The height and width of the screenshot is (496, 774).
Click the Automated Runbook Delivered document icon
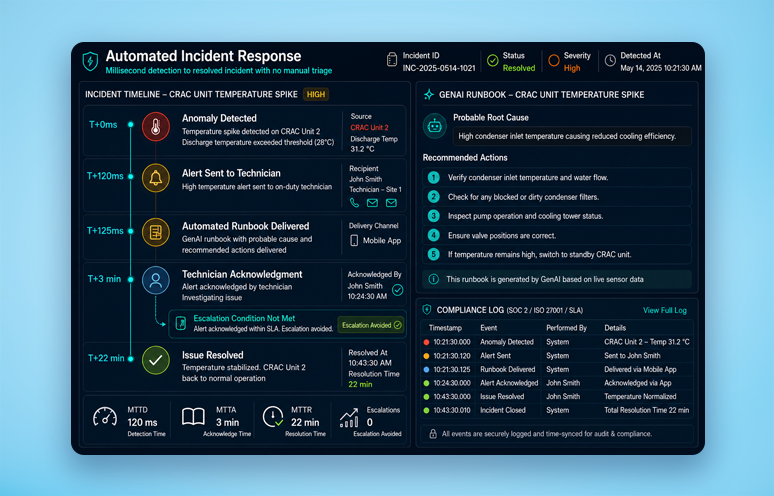pos(156,232)
